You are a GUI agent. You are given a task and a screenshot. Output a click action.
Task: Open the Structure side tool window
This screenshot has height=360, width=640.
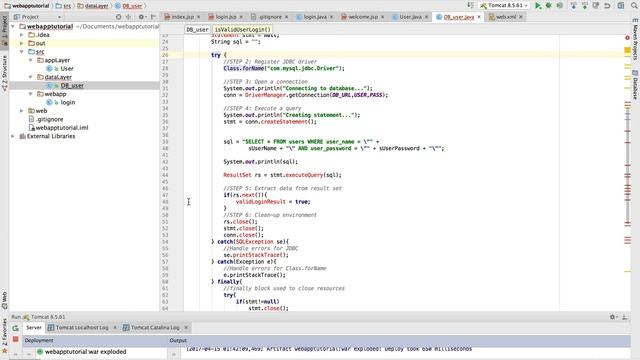coord(4,73)
